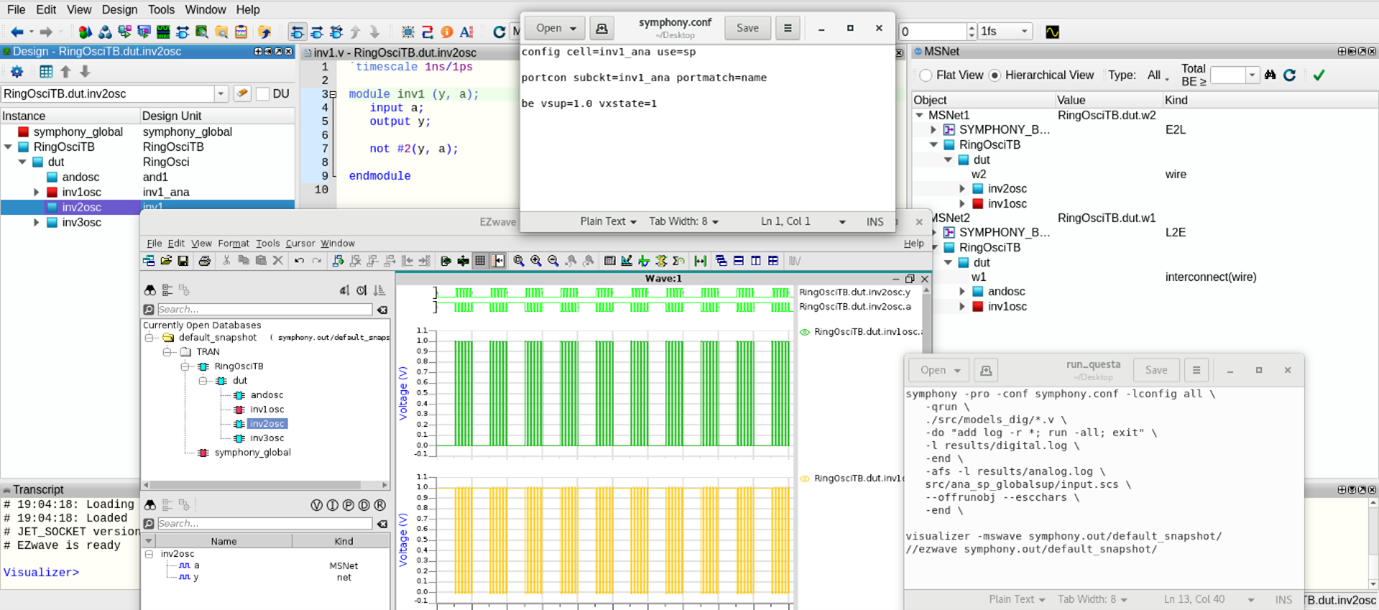Click the up arrow icon in the Design panel
Image resolution: width=1379 pixels, height=610 pixels.
pyautogui.click(x=66, y=71)
